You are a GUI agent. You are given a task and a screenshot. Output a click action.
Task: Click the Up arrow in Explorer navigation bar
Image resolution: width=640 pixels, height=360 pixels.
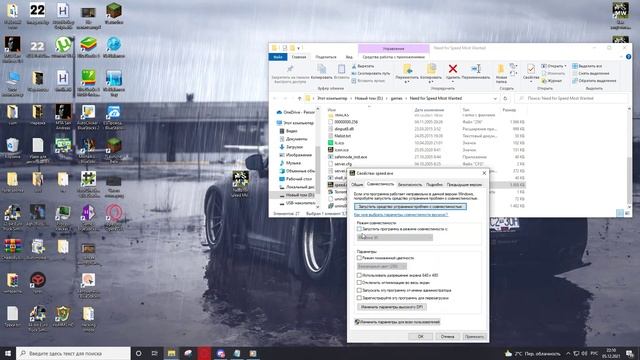point(299,98)
